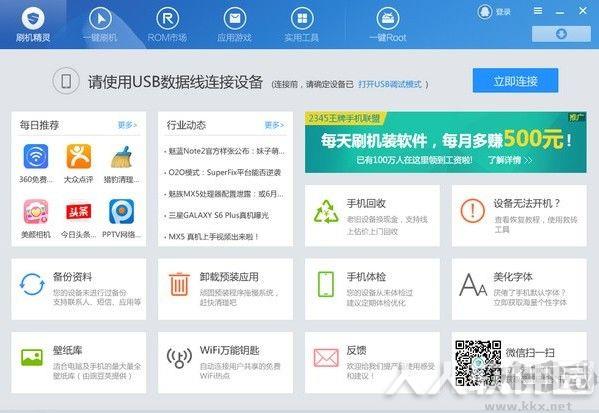Click the 2345 banner advertisement
This screenshot has width=599, height=413.
(x=445, y=142)
